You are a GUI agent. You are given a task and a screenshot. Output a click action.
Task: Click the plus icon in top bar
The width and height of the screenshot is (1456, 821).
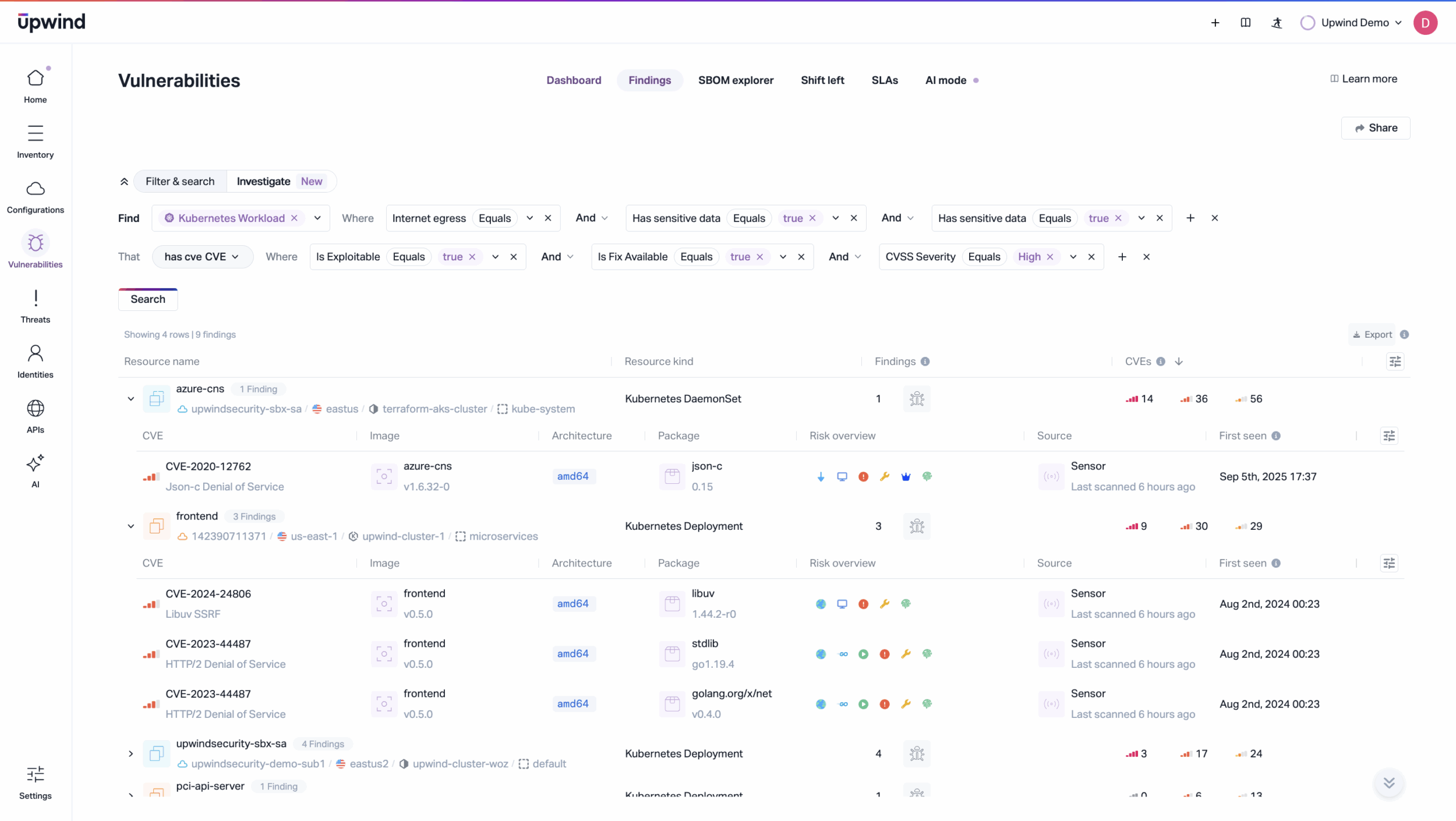1215,23
